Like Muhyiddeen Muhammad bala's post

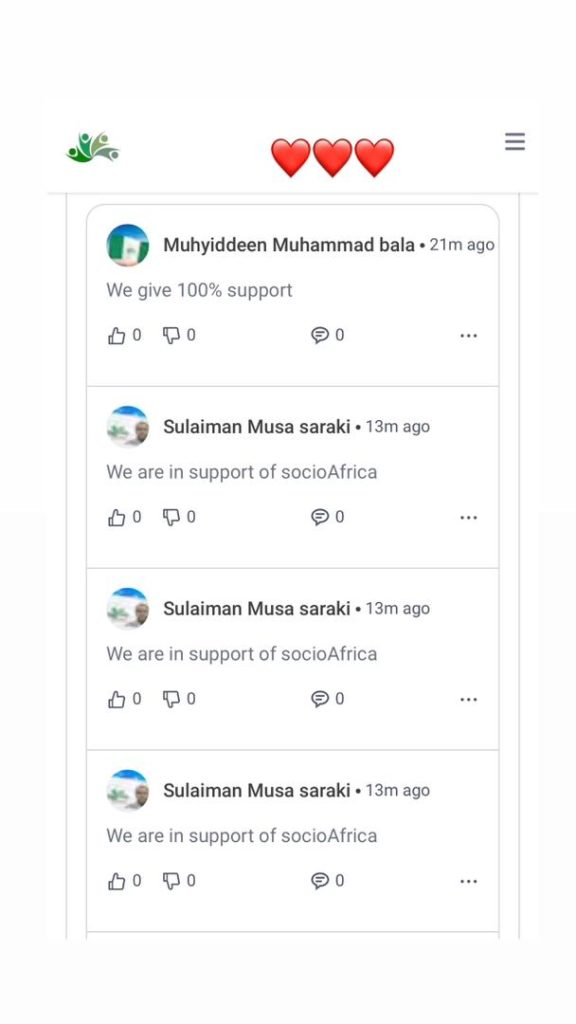click(x=116, y=336)
